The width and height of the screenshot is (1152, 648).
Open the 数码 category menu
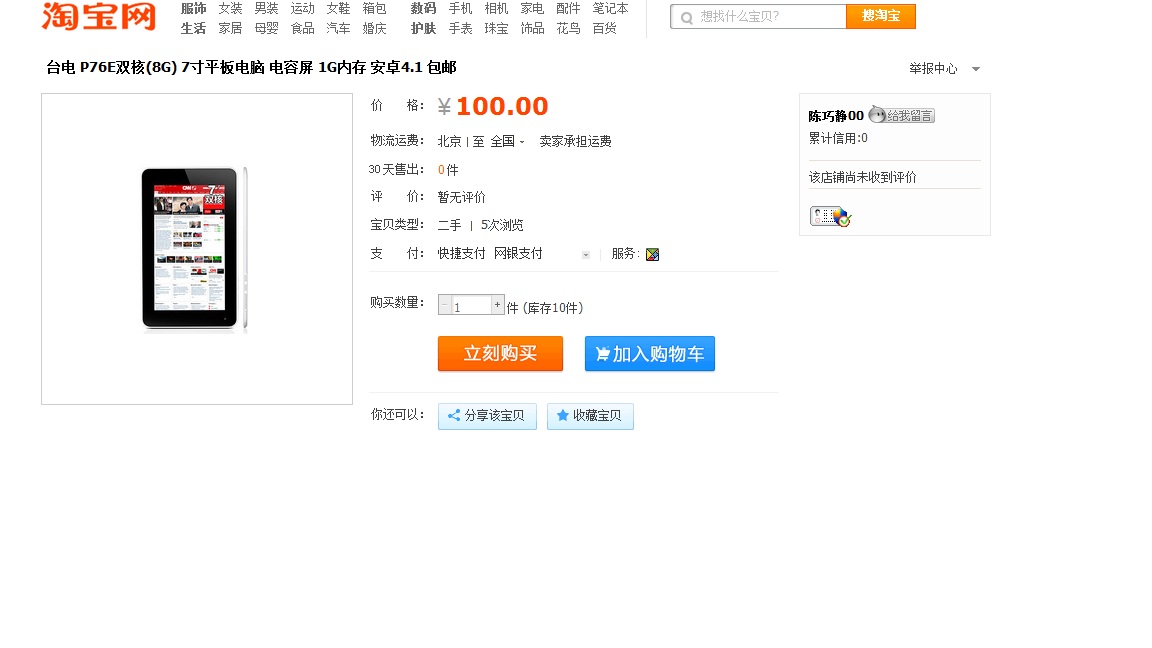coord(423,8)
